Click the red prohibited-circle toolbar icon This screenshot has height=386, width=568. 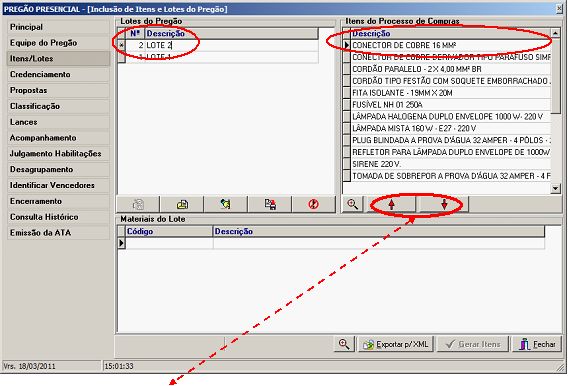(314, 205)
